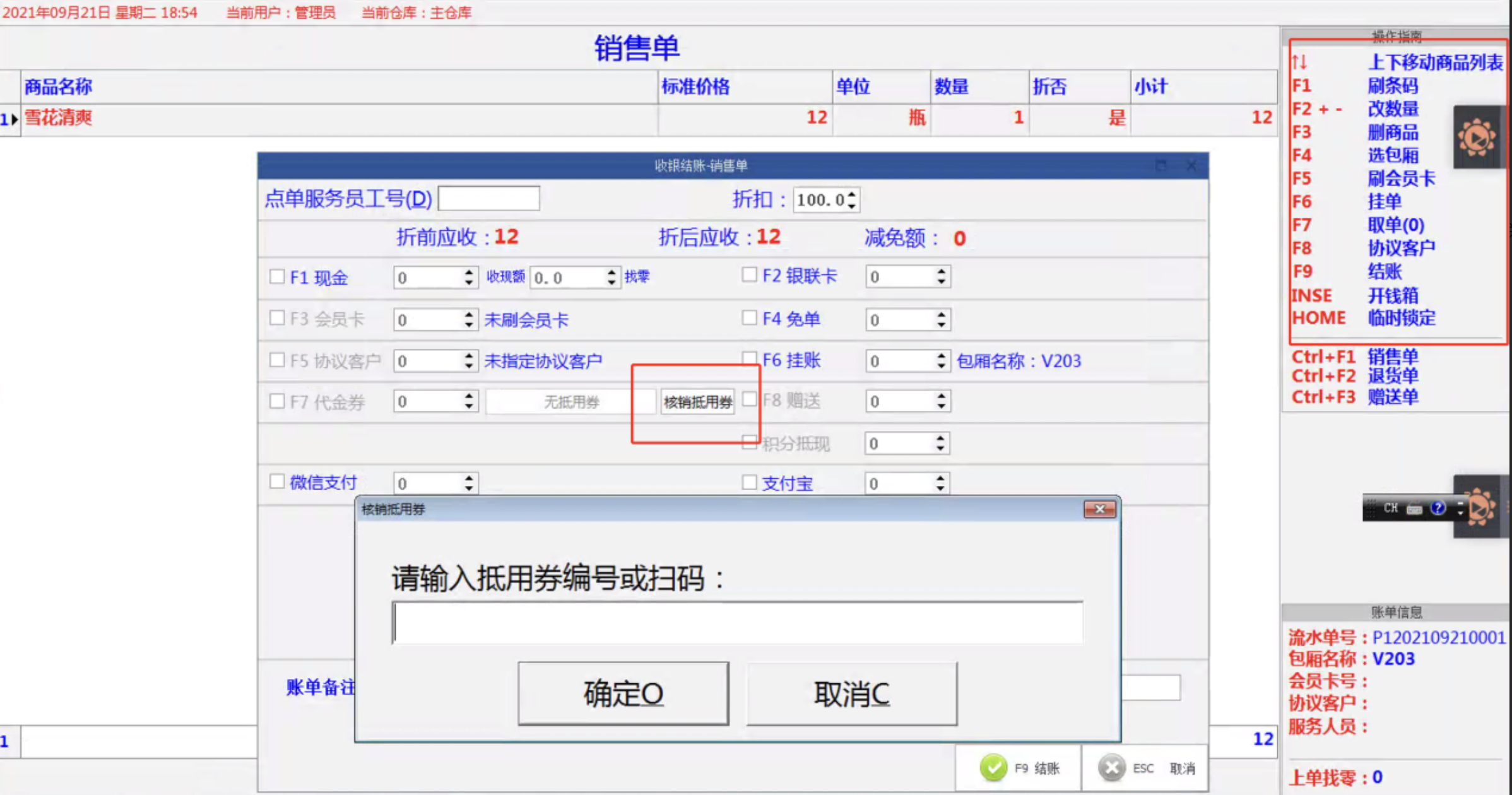Check the F5 协议客户 checkbox
1512x795 pixels.
pyautogui.click(x=276, y=360)
